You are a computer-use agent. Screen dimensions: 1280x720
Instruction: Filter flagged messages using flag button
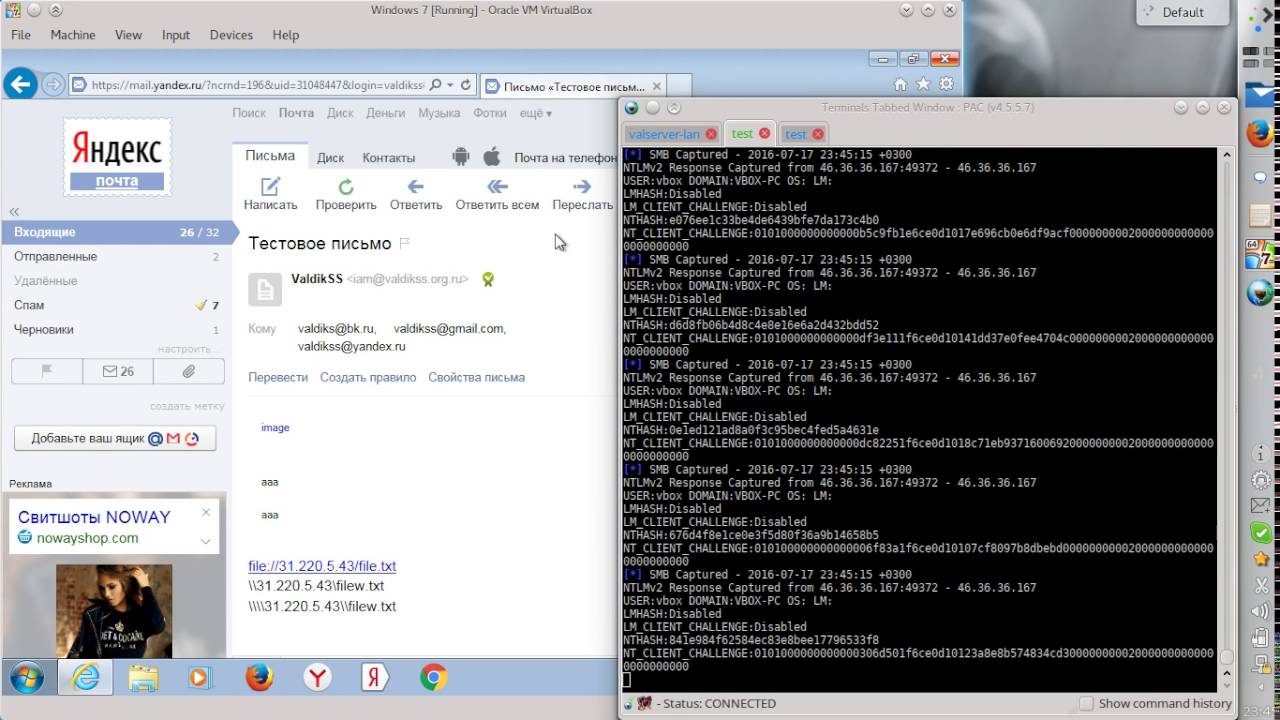point(46,371)
